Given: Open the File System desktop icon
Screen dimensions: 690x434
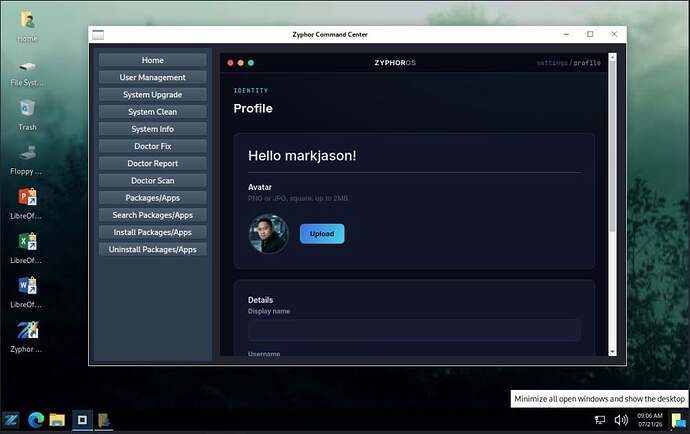Looking at the screenshot, I should [27, 66].
